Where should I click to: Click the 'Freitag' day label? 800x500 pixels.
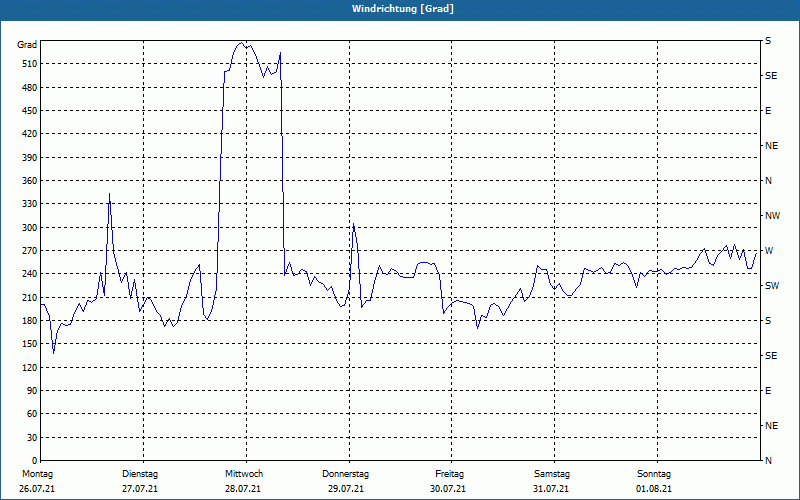tap(449, 474)
